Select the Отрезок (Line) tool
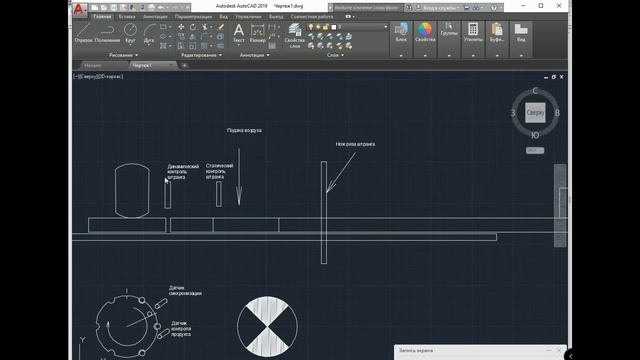The height and width of the screenshot is (360, 640). point(83,33)
